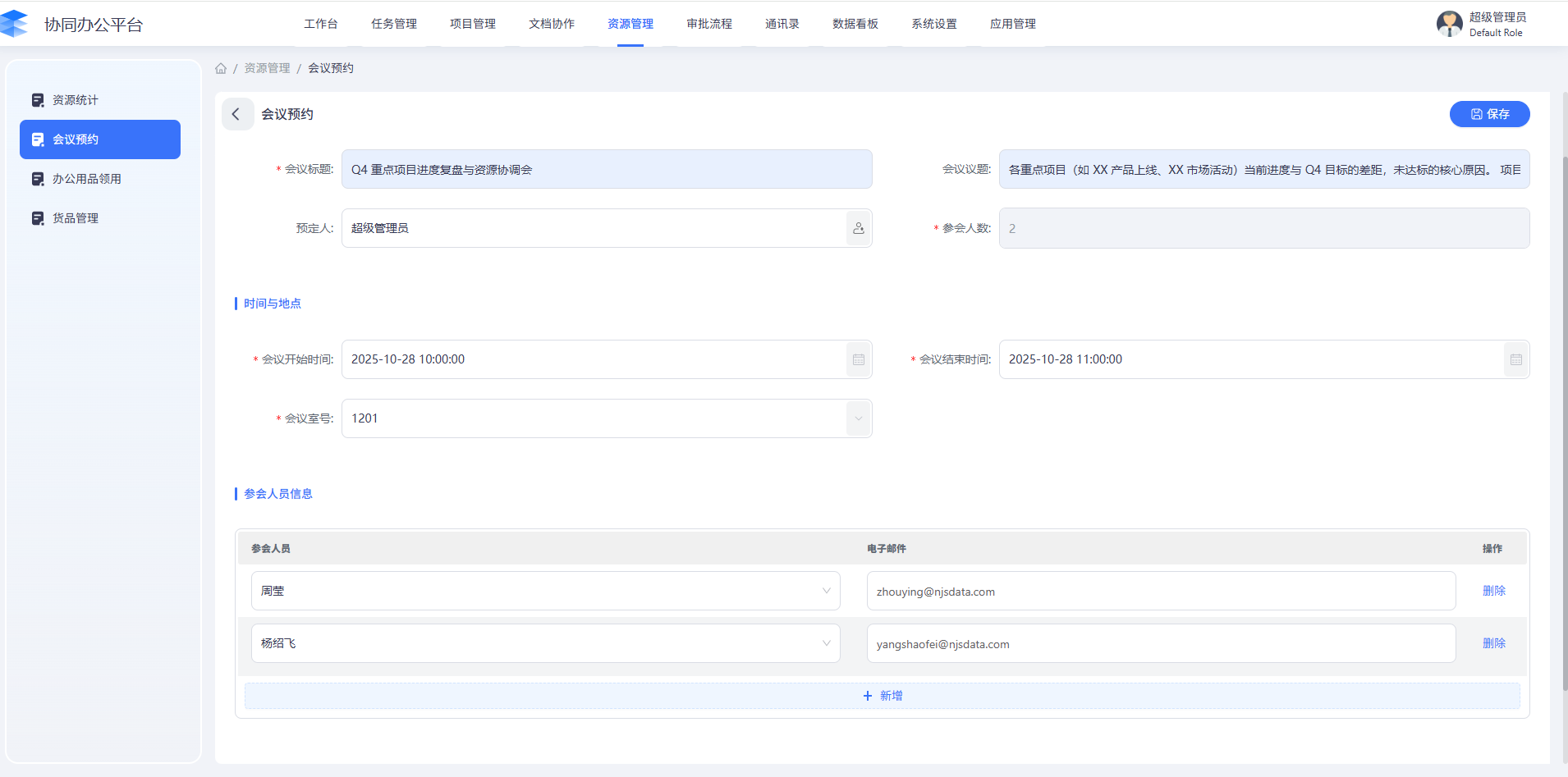Click the back arrow beside 会议预约 title

tap(236, 114)
